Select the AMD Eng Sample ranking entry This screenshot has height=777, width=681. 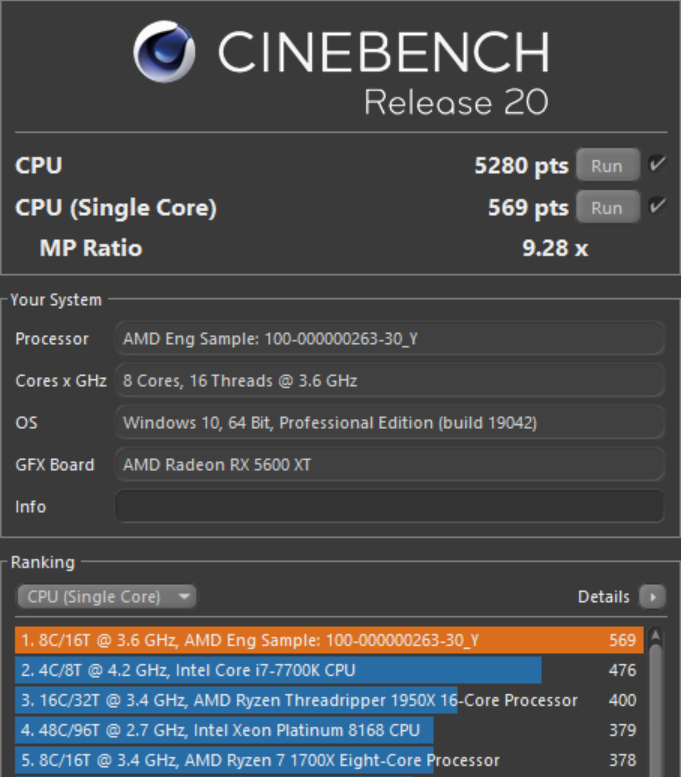click(329, 641)
